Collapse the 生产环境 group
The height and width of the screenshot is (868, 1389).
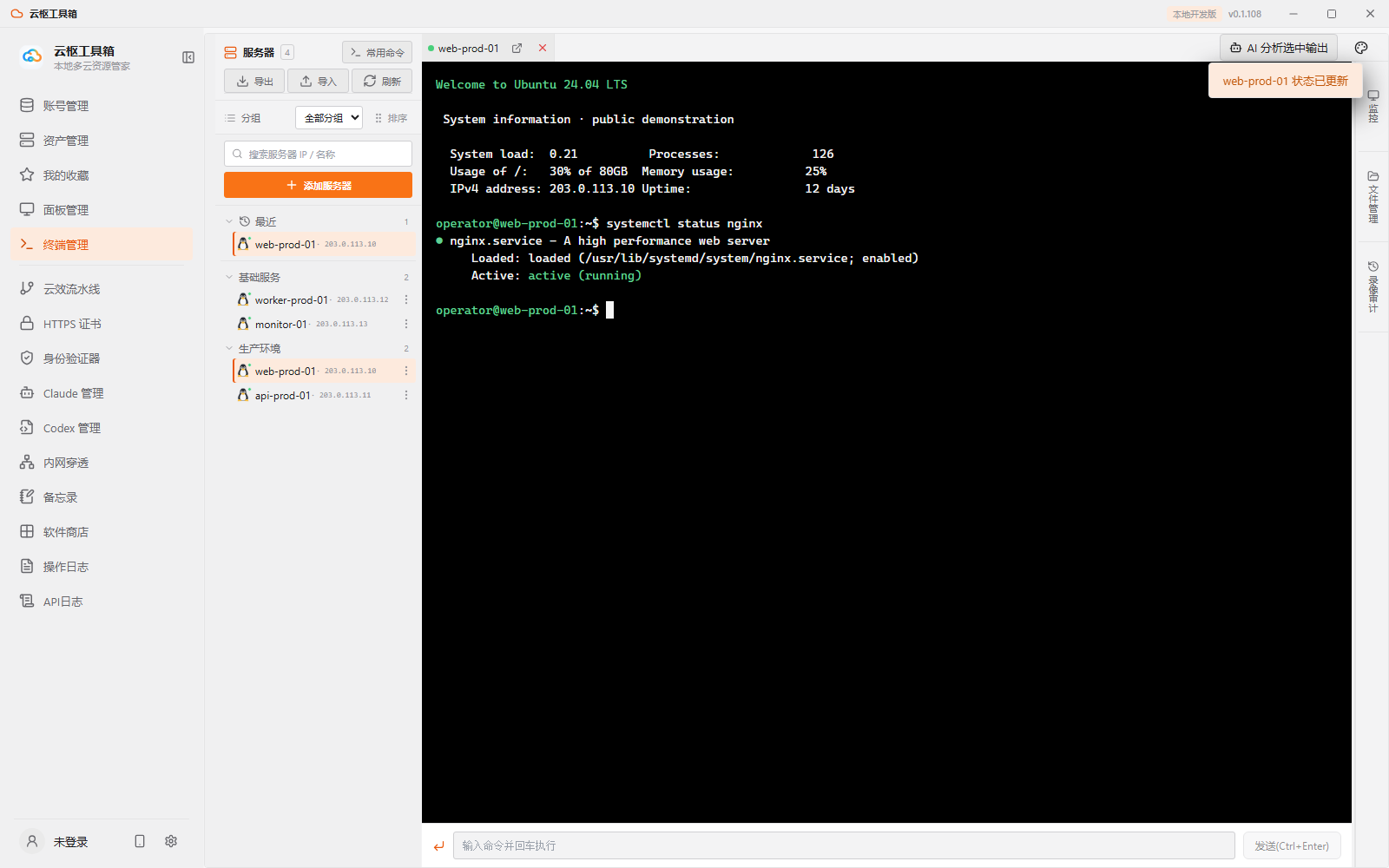click(x=229, y=349)
